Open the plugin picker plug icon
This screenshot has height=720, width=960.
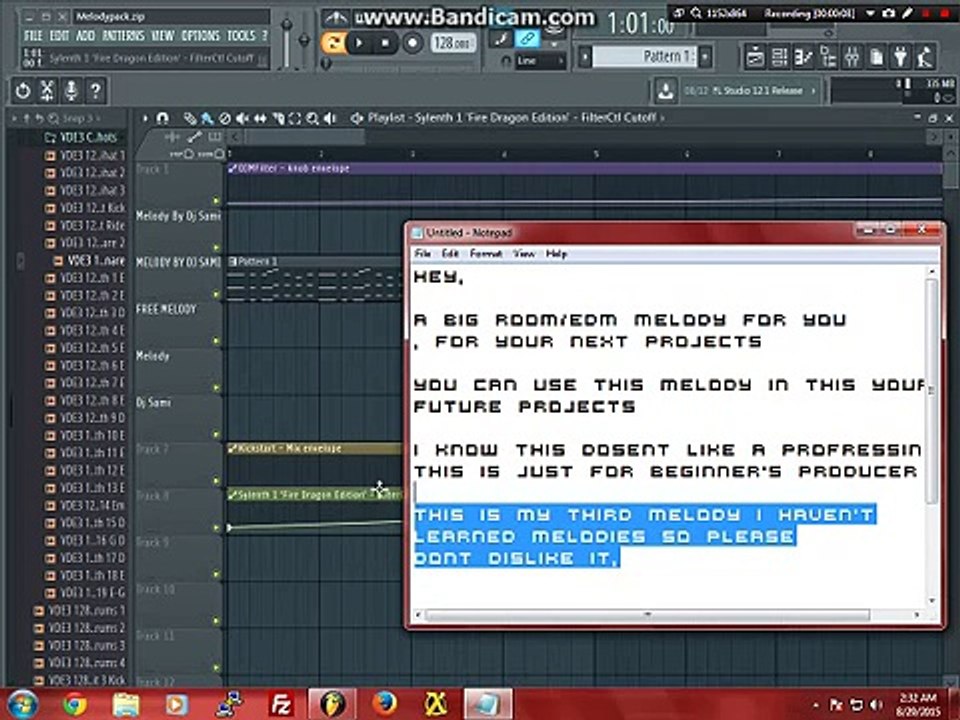(x=901, y=57)
